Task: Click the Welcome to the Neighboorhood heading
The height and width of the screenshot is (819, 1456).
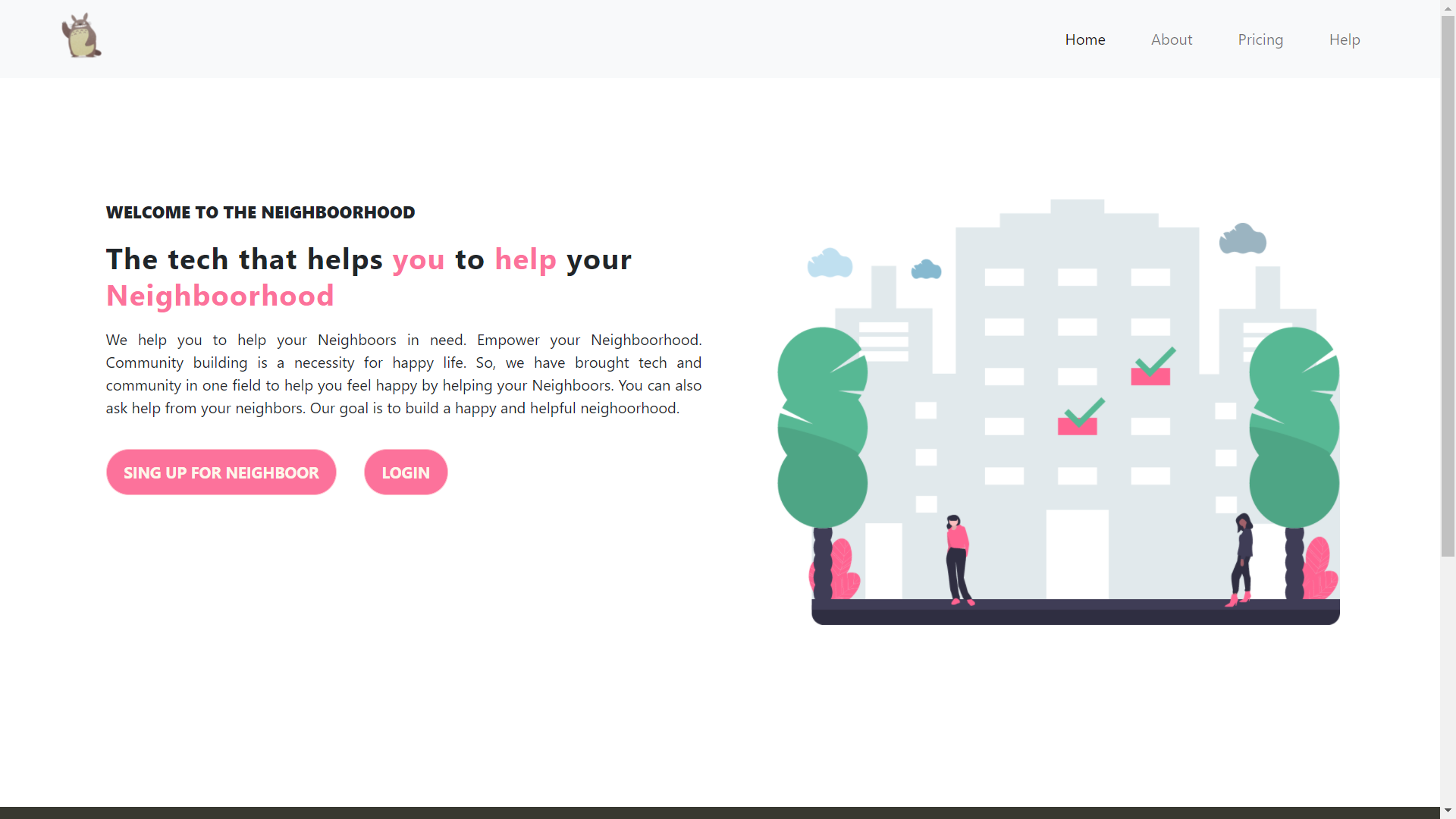Action: tap(260, 212)
